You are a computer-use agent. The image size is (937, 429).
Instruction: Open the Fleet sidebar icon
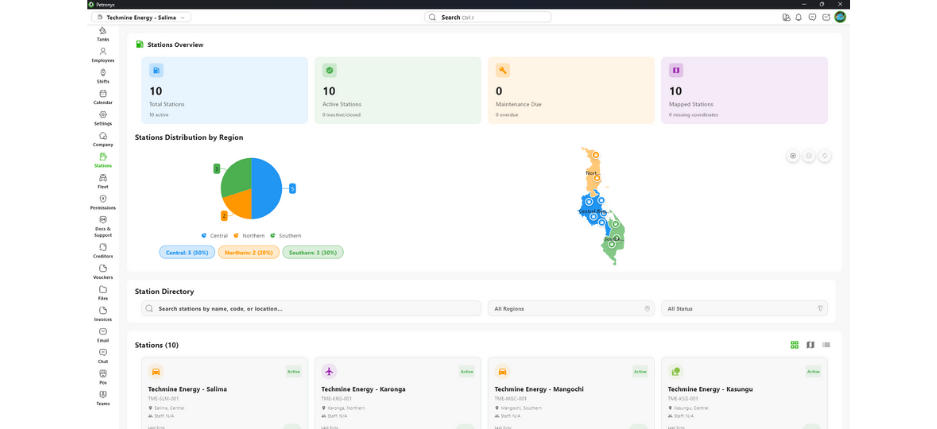(x=103, y=180)
